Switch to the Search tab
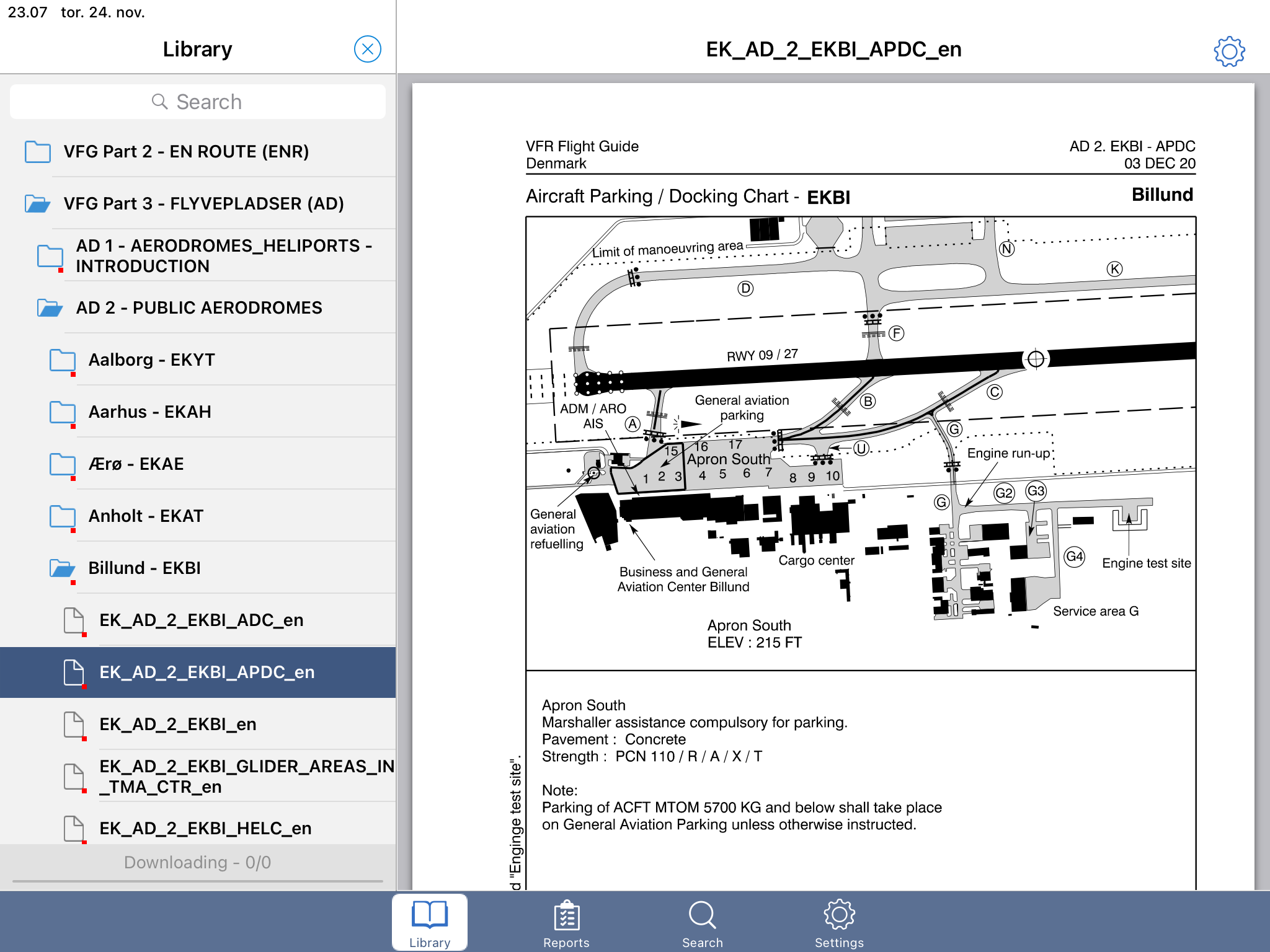1270x952 pixels. click(703, 923)
